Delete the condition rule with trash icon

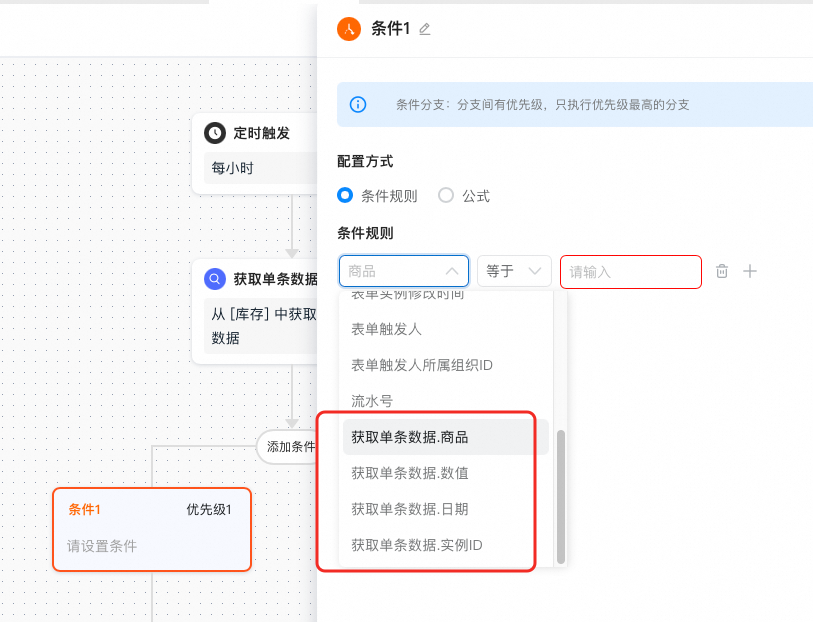coord(722,271)
